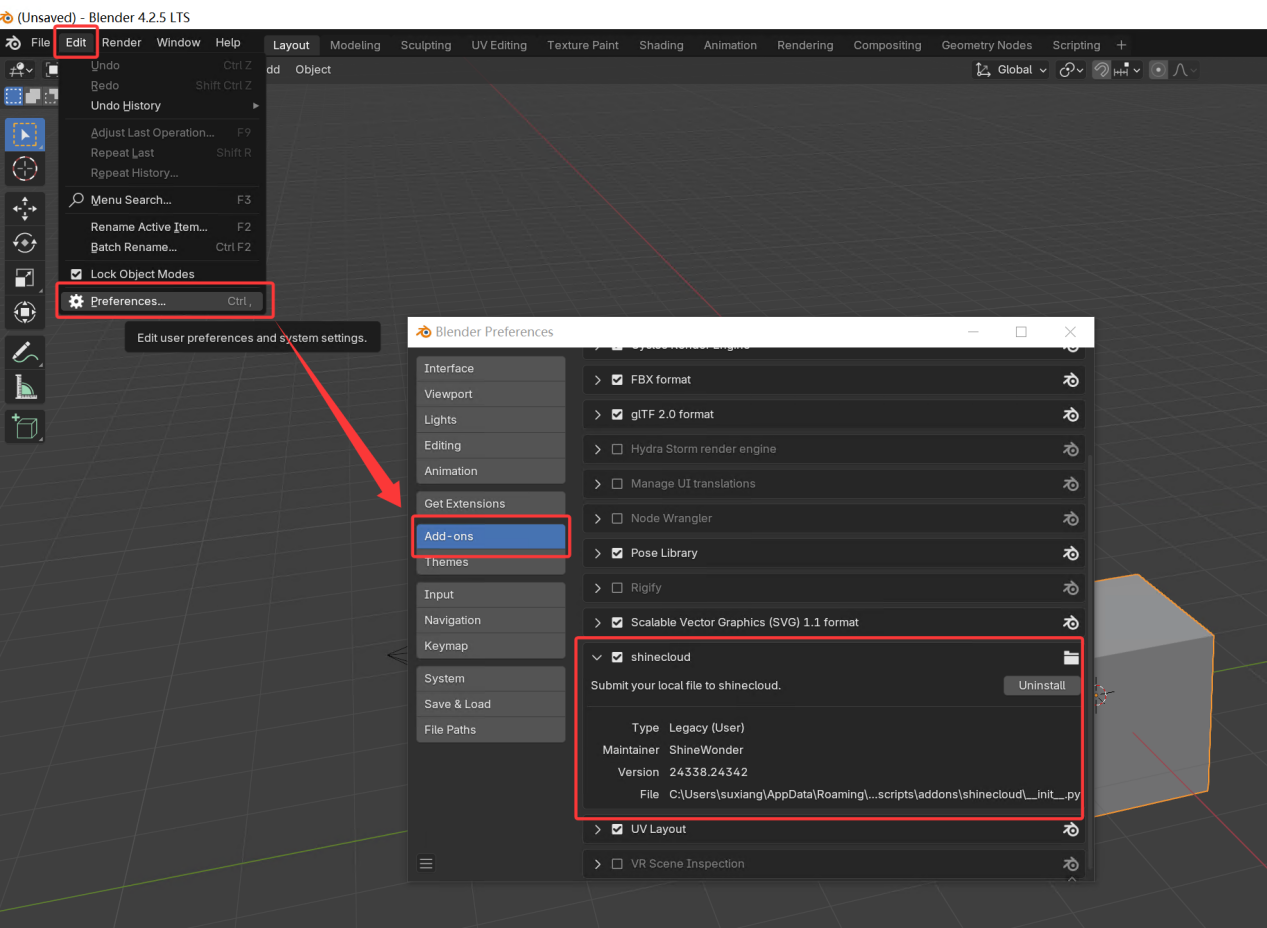Open the Interface preferences section
1267x928 pixels.
tap(491, 369)
